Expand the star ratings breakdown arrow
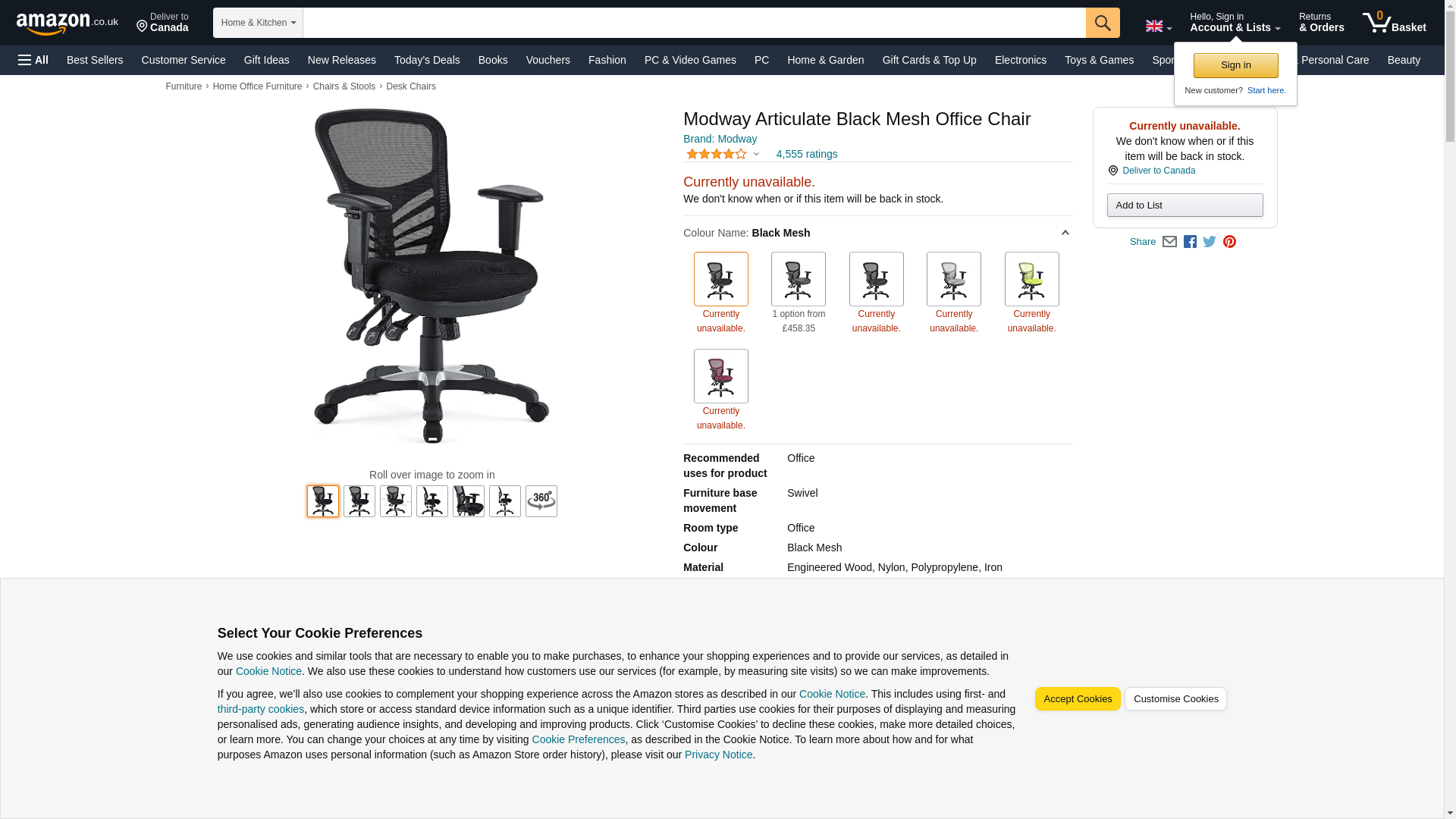 pos(756,154)
